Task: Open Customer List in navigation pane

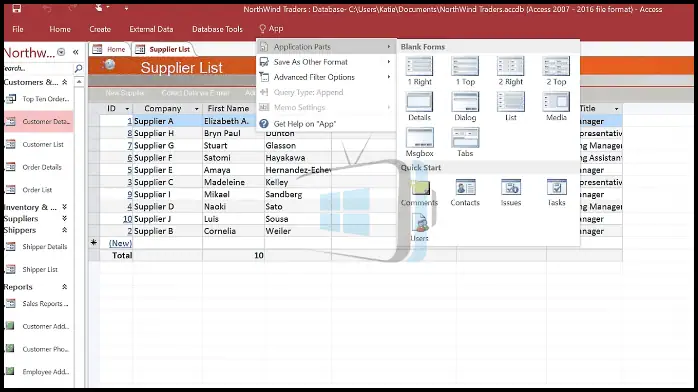Action: pos(39,144)
